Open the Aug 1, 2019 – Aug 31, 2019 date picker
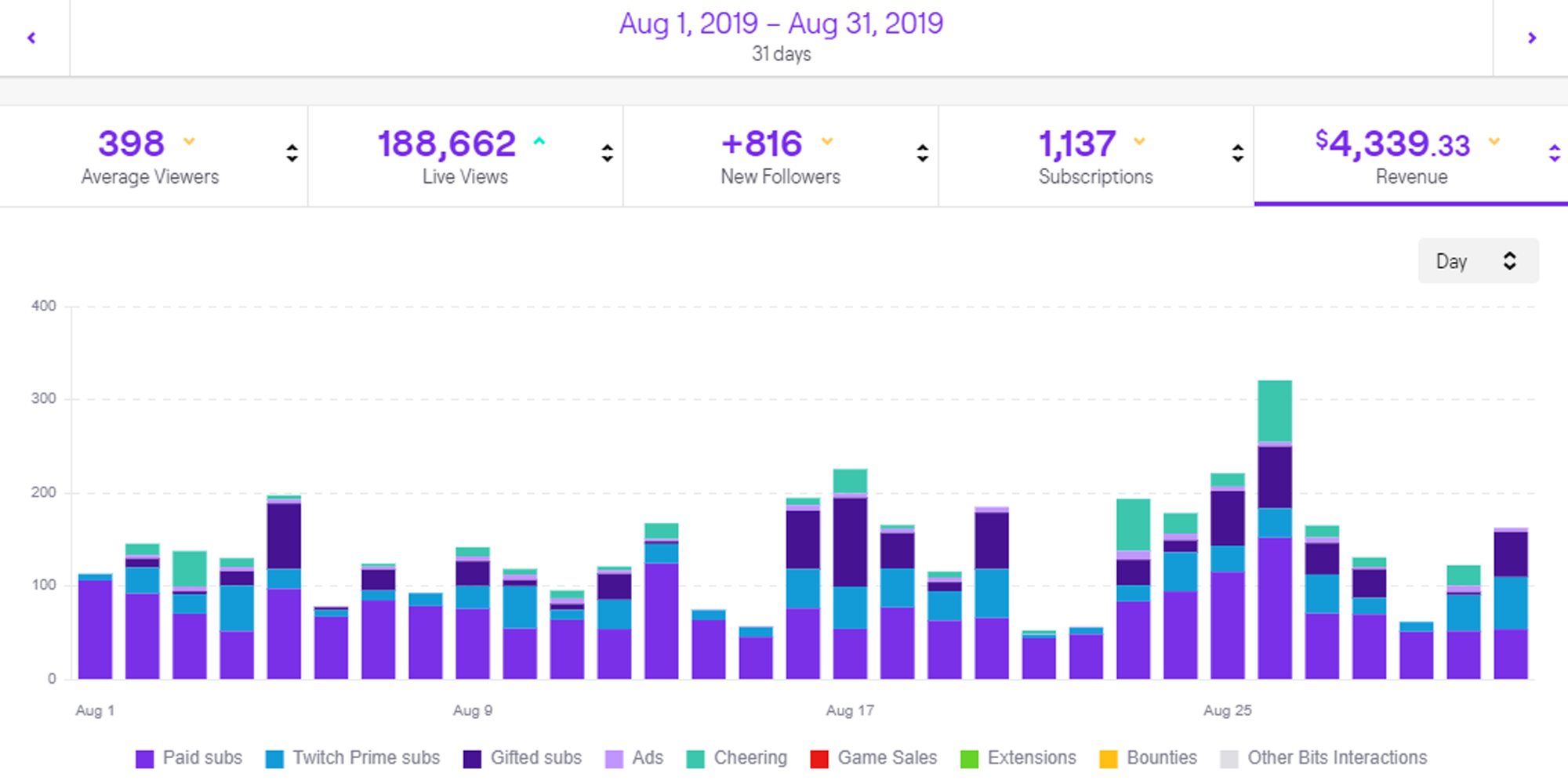 point(781,24)
